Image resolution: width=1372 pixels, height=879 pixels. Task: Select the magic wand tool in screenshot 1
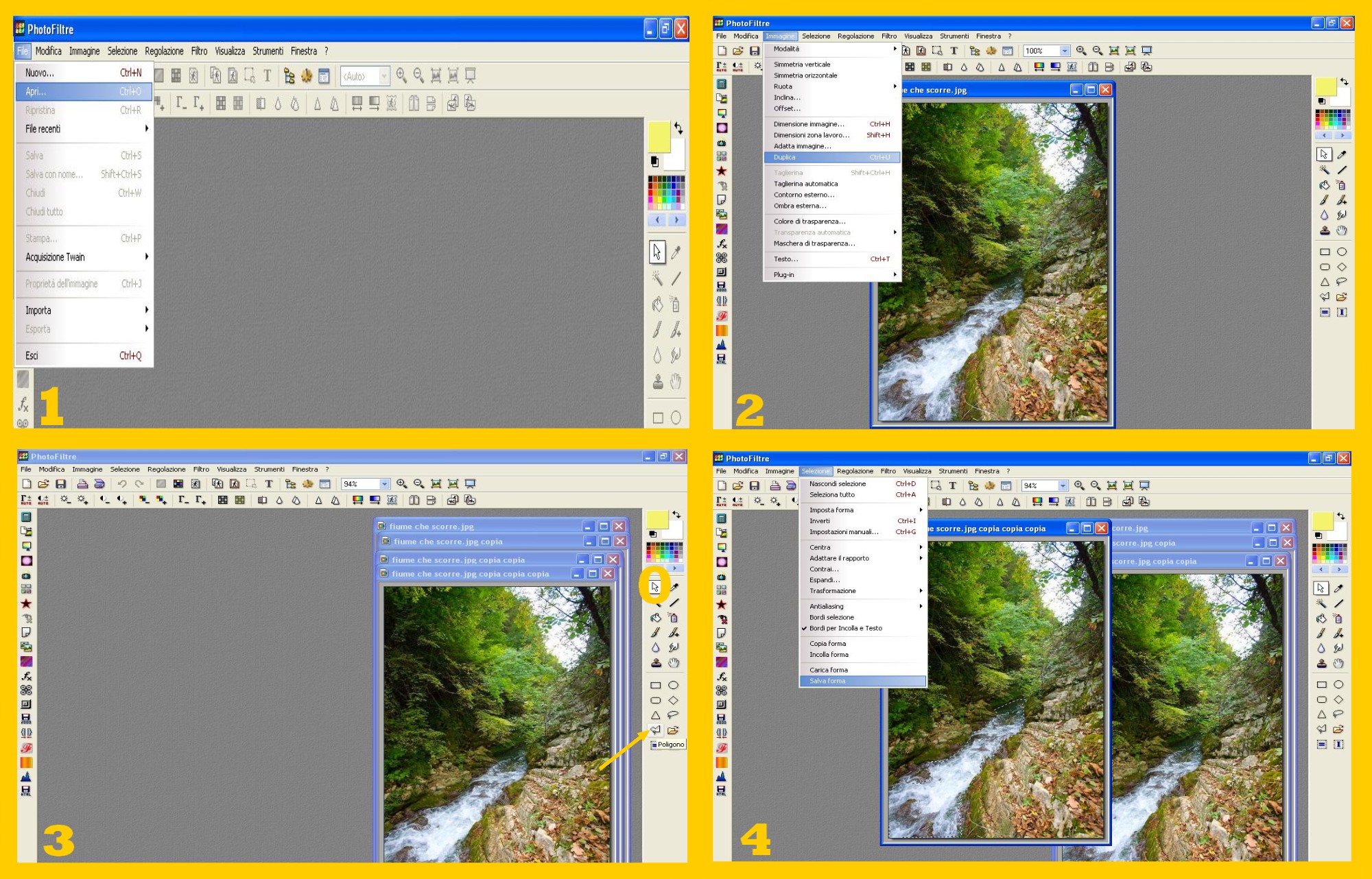pyautogui.click(x=657, y=278)
